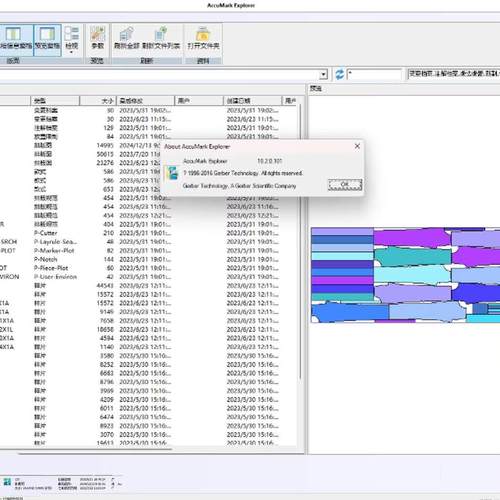The image size is (500, 500).
Task: Click the file icon in bottom details pane
Action: click(x=7, y=482)
